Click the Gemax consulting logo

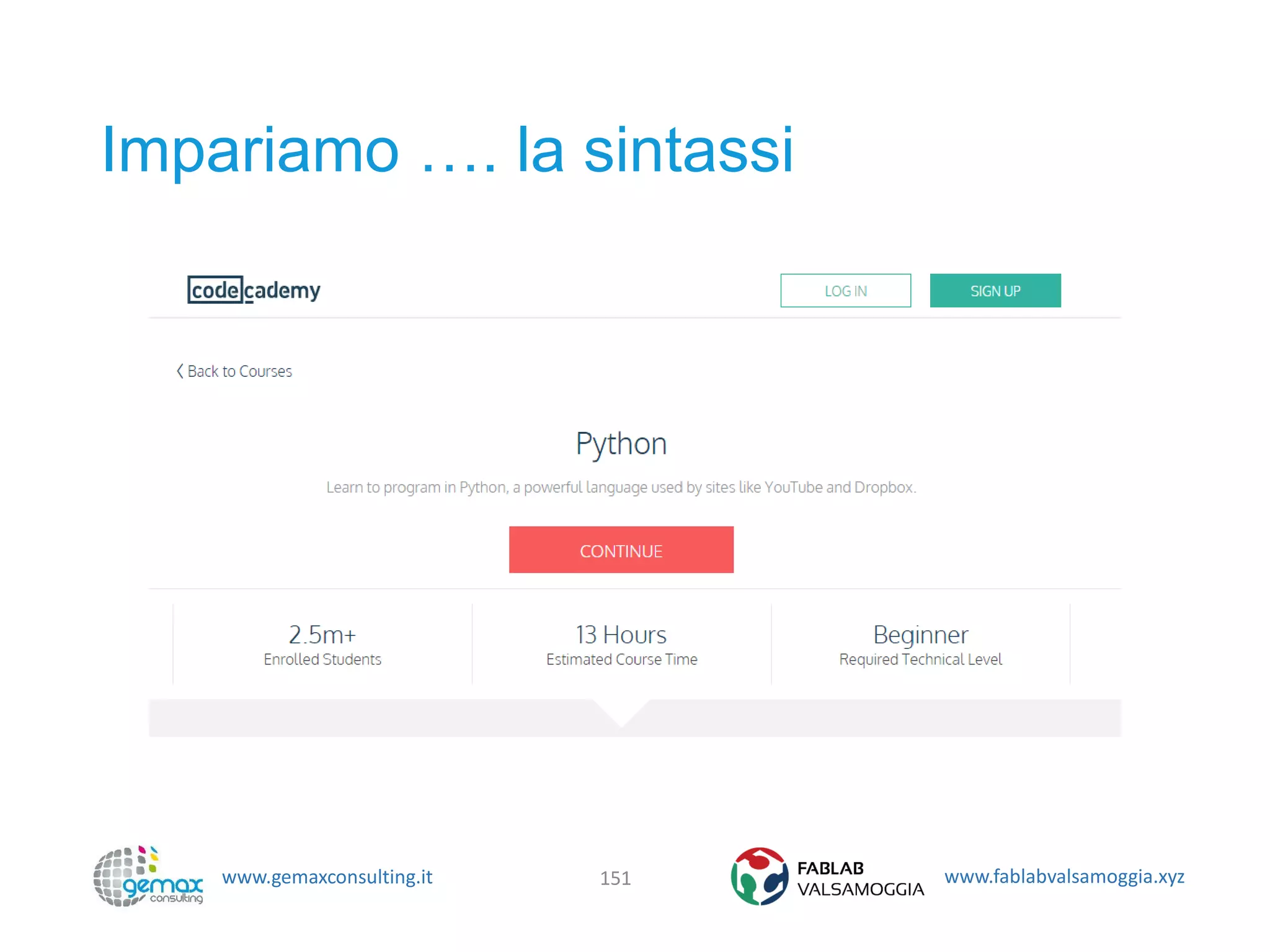(x=148, y=876)
